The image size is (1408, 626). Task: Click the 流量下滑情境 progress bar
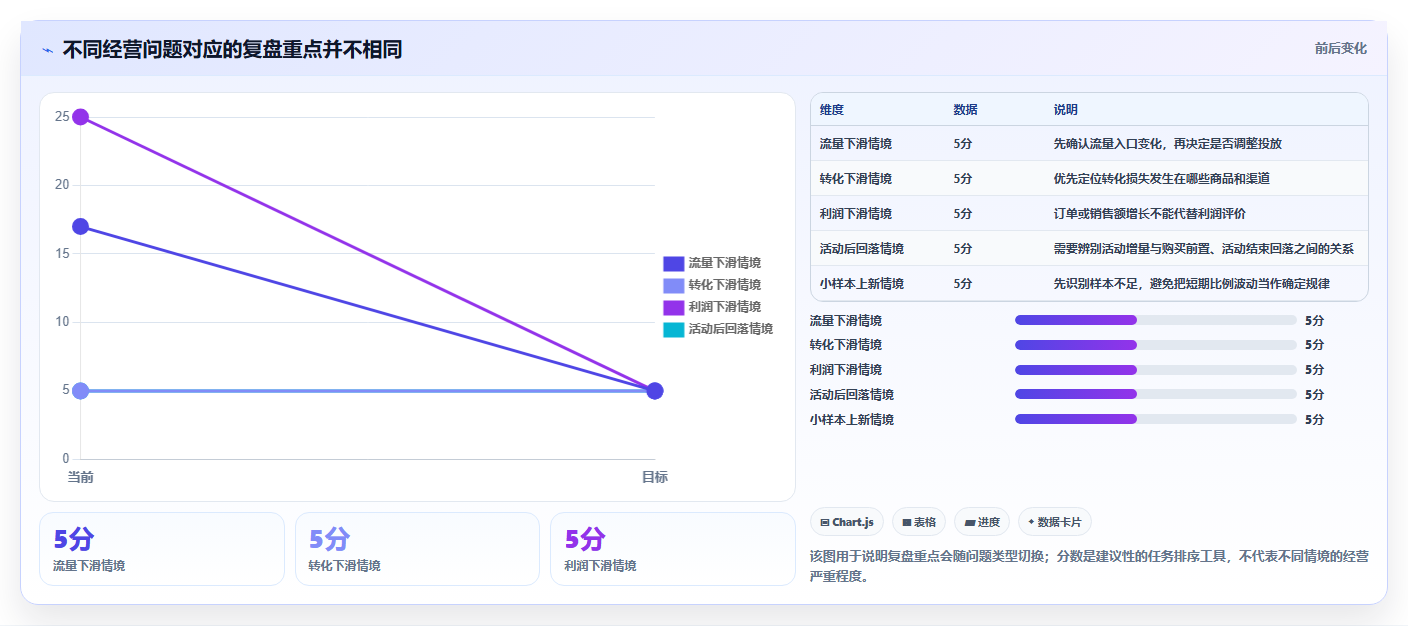click(x=1156, y=320)
